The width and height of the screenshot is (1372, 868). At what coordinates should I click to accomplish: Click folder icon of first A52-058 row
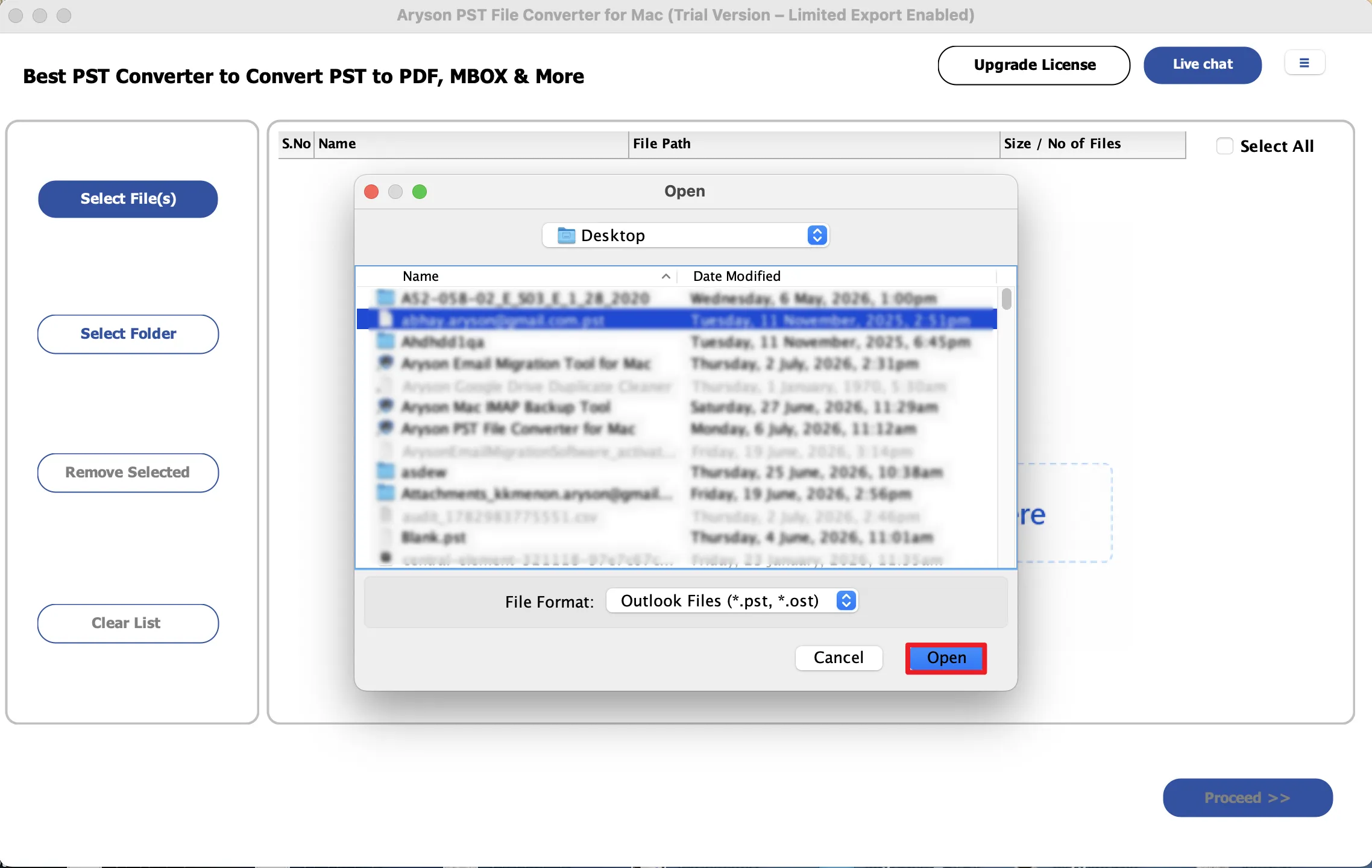pos(385,298)
